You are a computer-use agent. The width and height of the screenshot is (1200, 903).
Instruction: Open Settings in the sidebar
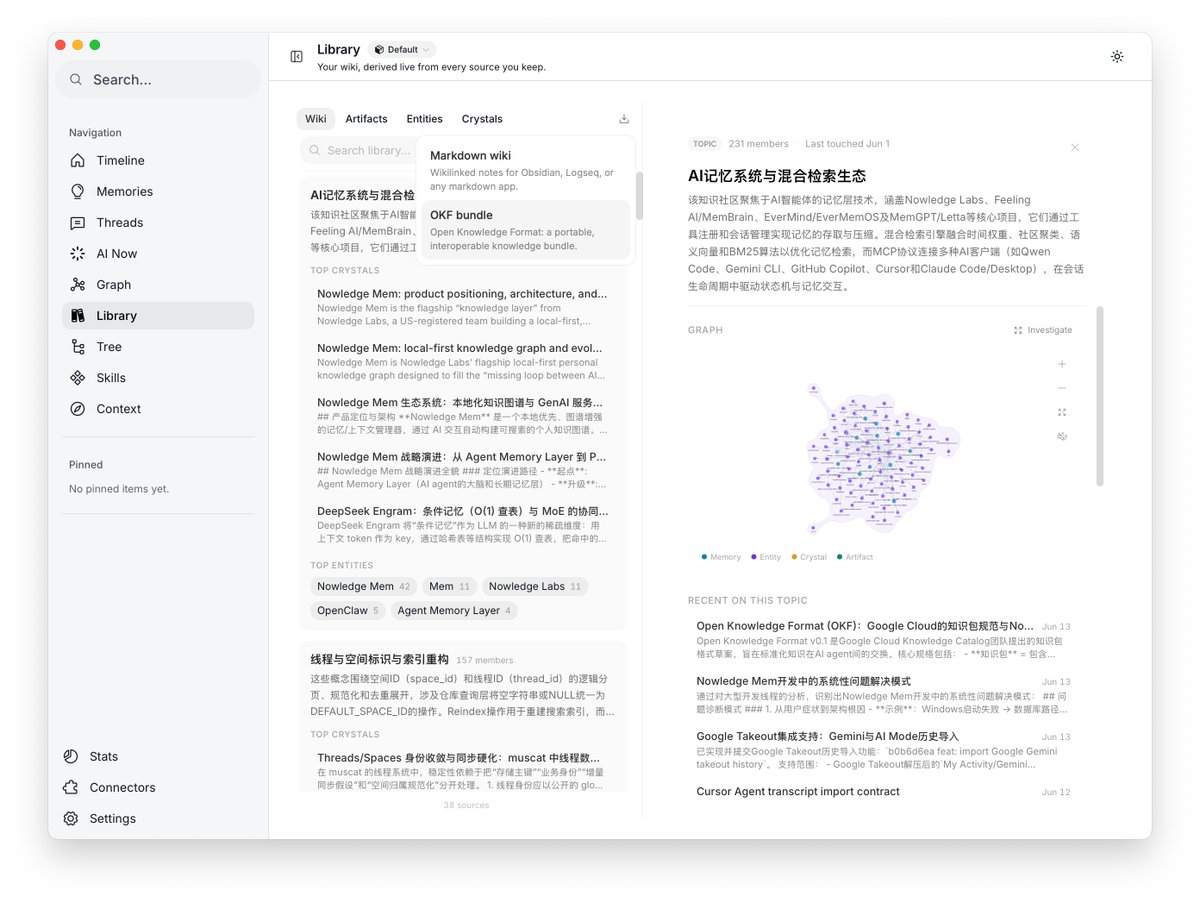(158, 818)
